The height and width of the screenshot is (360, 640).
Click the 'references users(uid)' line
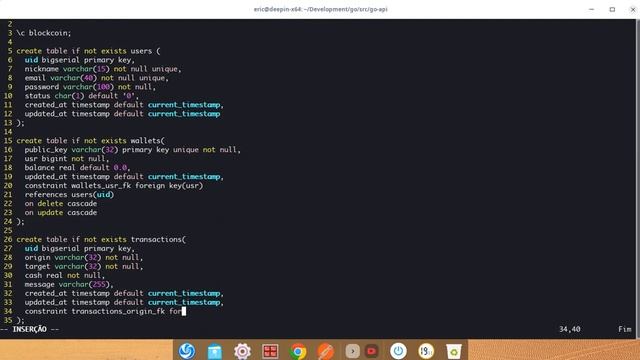69,195
